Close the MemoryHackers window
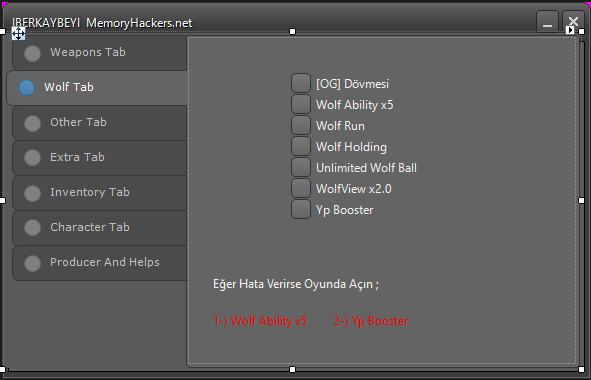Screen dimensions: 591x380 (x=573, y=21)
